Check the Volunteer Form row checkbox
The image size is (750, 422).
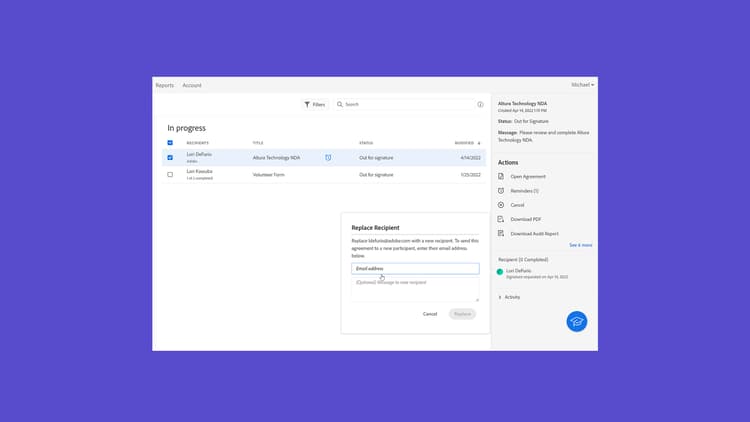point(170,175)
